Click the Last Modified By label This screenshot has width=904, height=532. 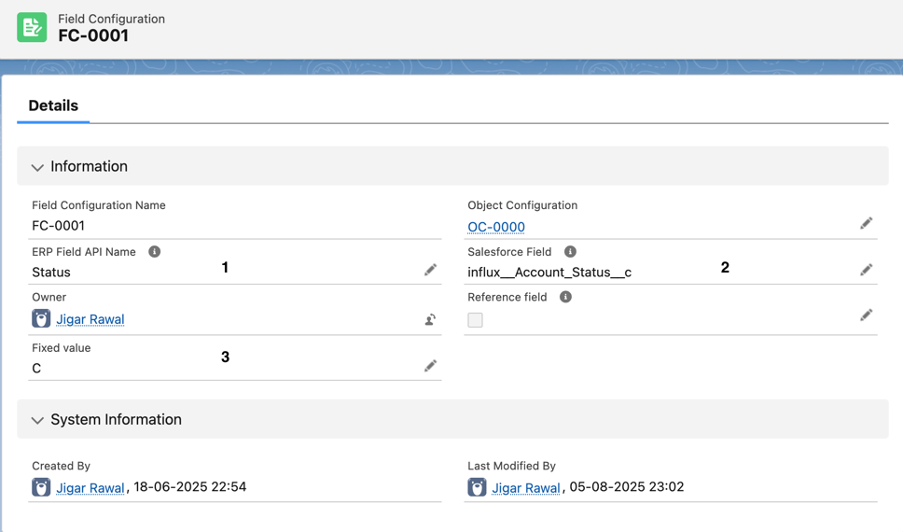click(511, 466)
